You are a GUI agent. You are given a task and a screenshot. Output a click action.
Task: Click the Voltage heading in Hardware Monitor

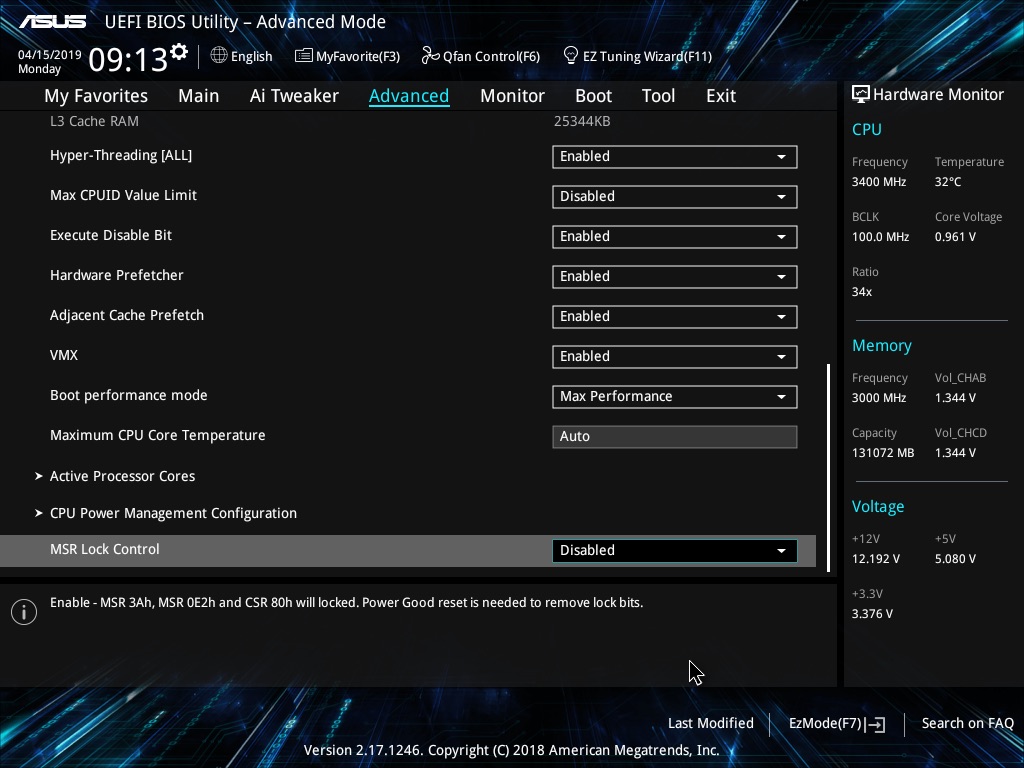[x=878, y=507]
